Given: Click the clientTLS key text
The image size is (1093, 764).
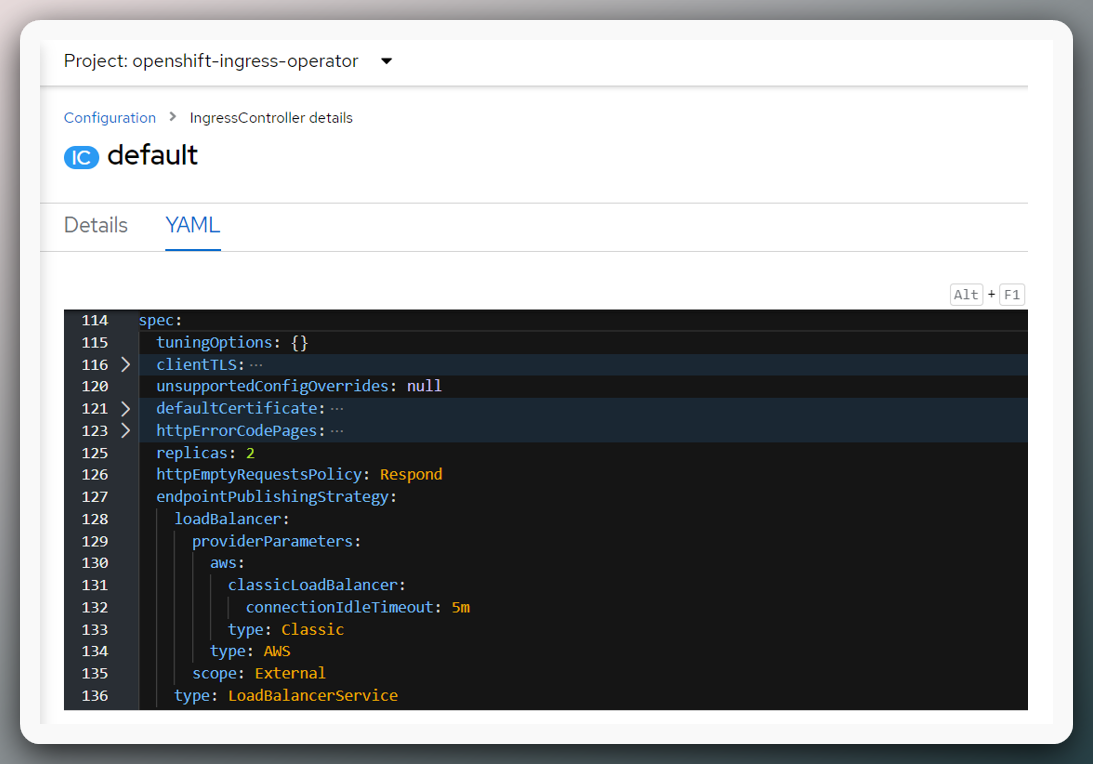Looking at the screenshot, I should click(x=197, y=365).
